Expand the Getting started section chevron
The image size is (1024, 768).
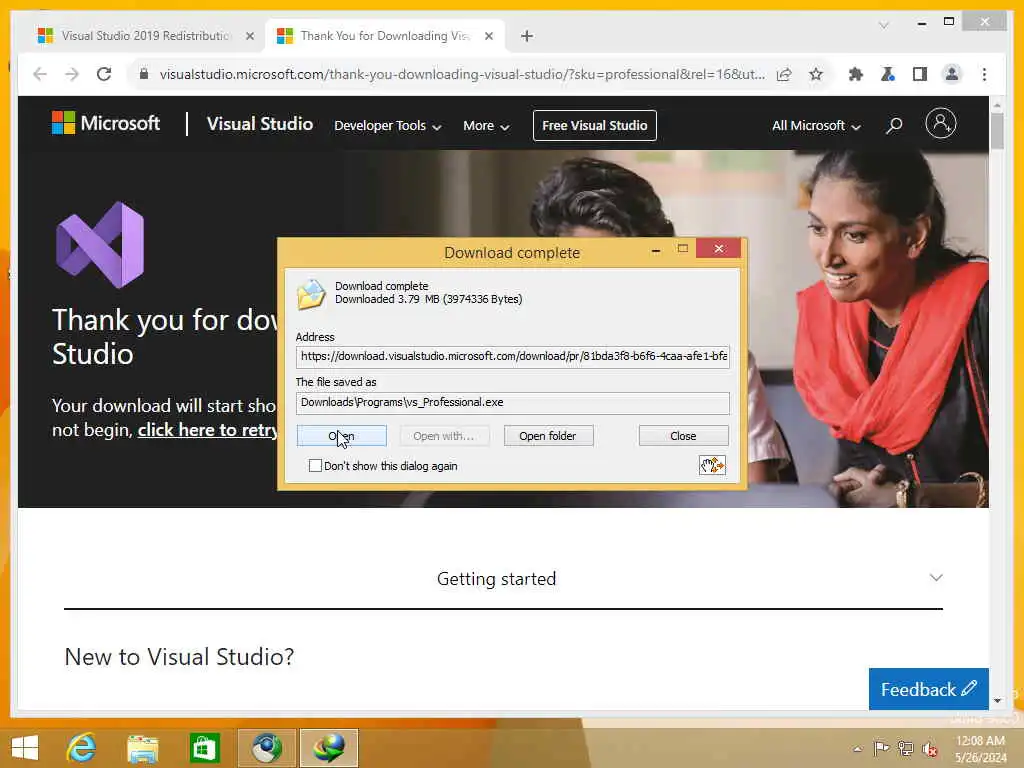pos(936,578)
